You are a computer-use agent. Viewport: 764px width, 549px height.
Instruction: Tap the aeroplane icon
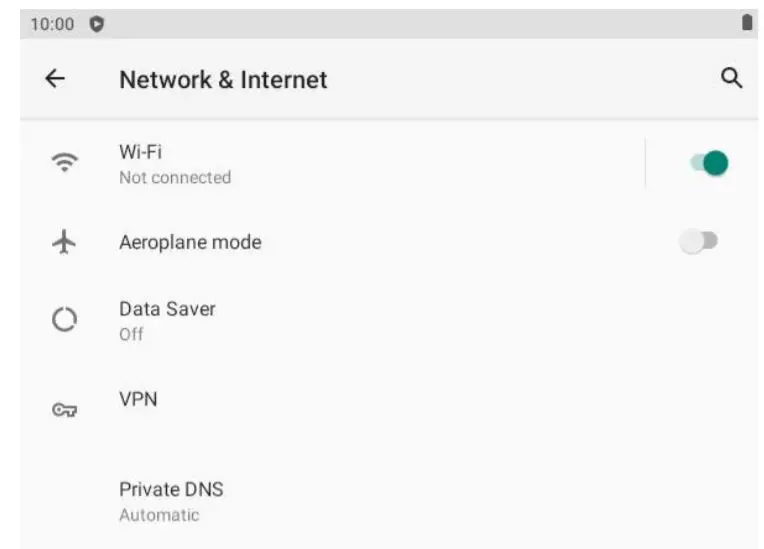(x=64, y=242)
